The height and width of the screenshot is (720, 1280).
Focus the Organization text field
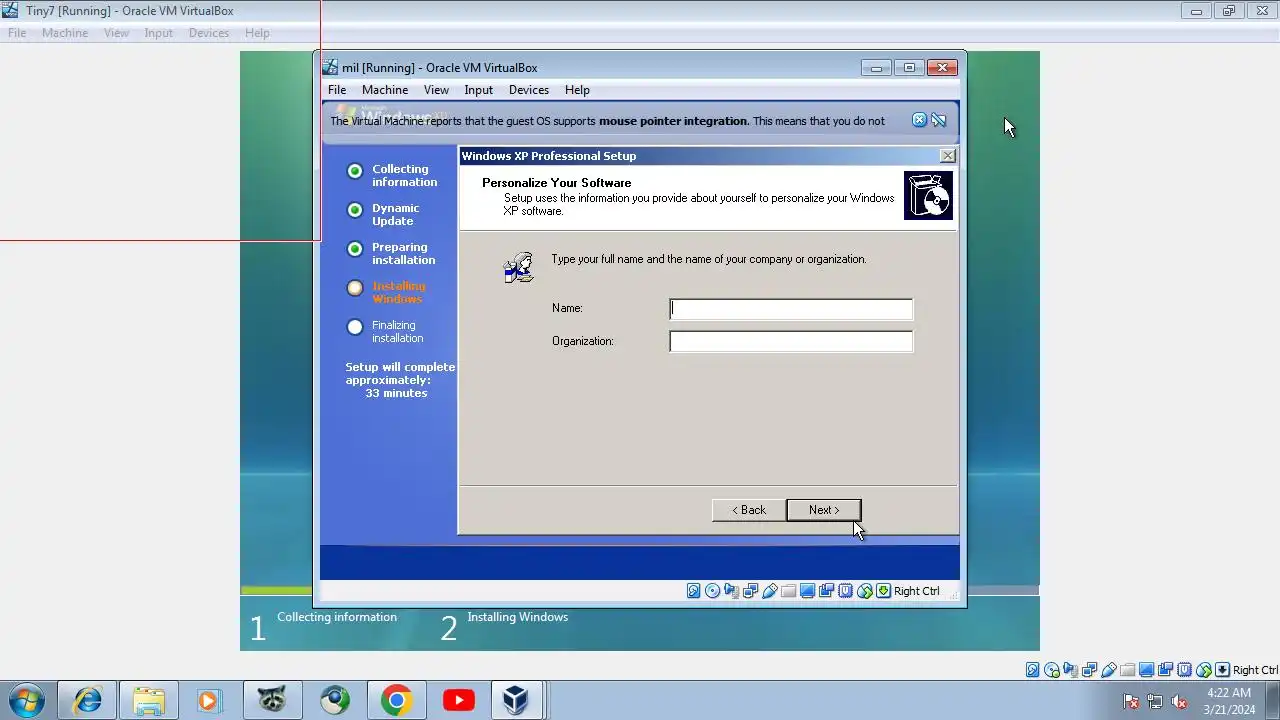[791, 342]
